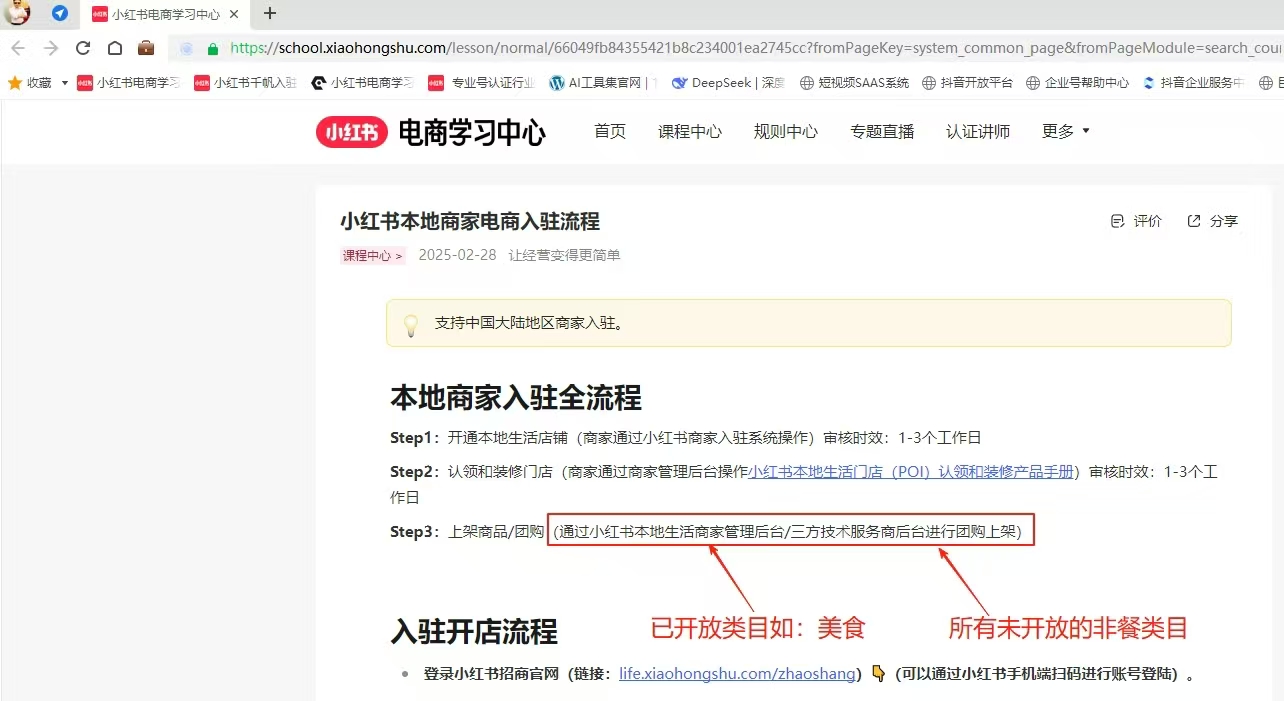Open the 课程中心 navigation item
1284x701 pixels.
click(x=690, y=131)
